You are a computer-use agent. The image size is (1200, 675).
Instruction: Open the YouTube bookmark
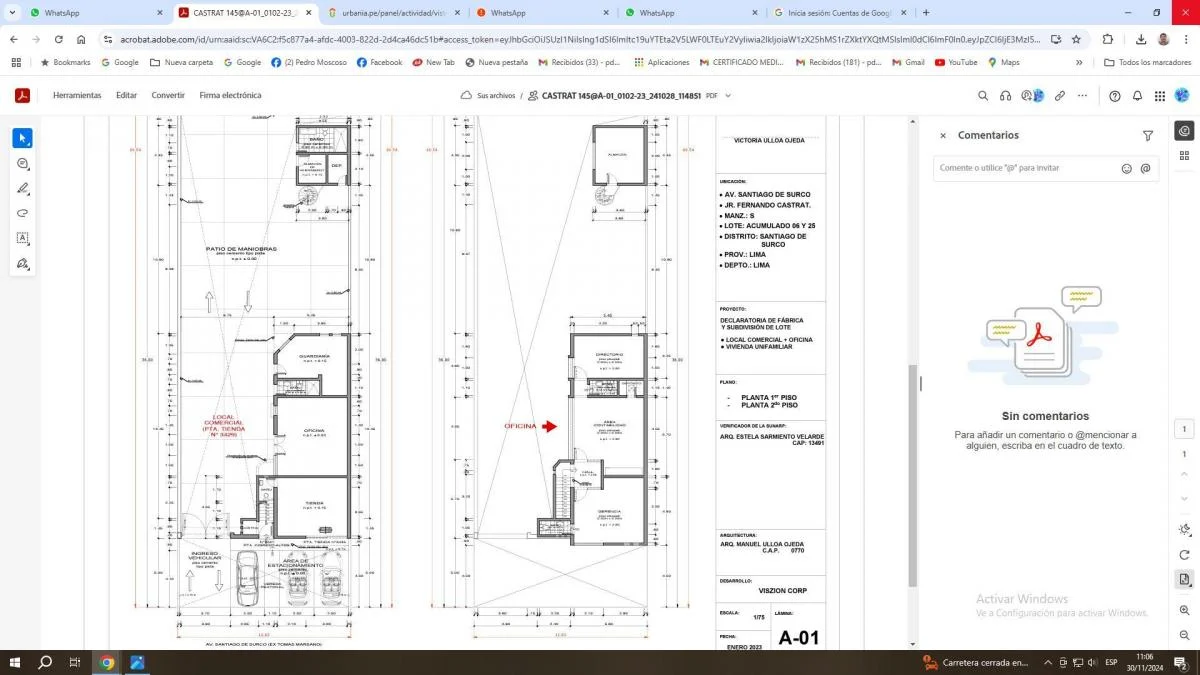pyautogui.click(x=956, y=62)
